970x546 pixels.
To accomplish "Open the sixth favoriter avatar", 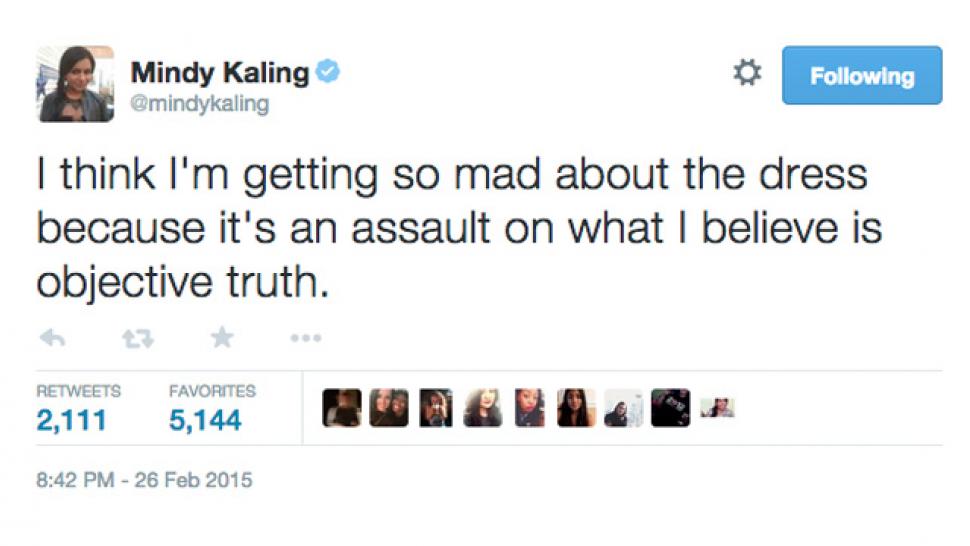I will click(x=576, y=408).
